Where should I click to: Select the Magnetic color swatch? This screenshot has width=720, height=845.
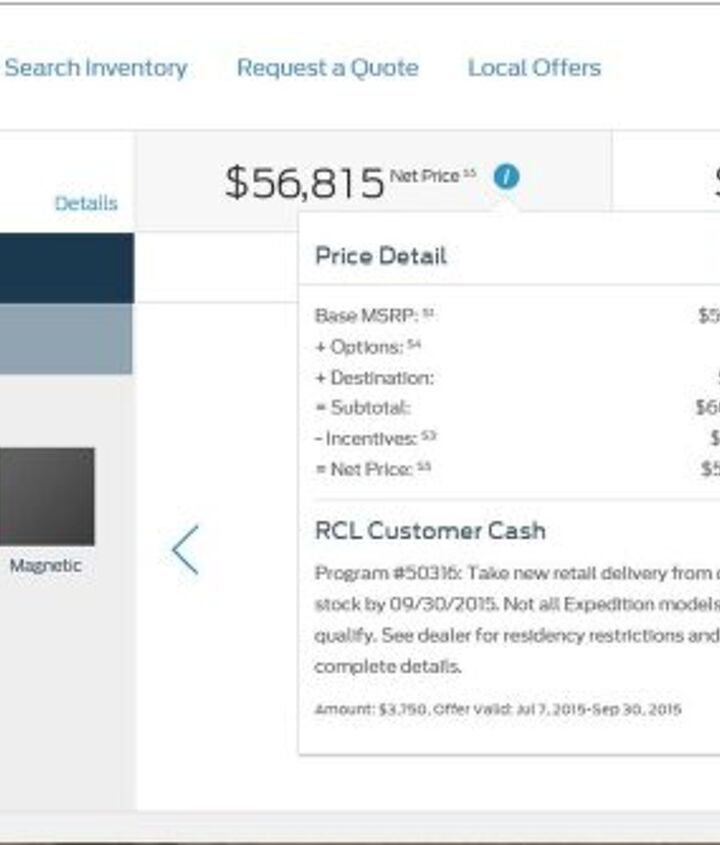(47, 496)
